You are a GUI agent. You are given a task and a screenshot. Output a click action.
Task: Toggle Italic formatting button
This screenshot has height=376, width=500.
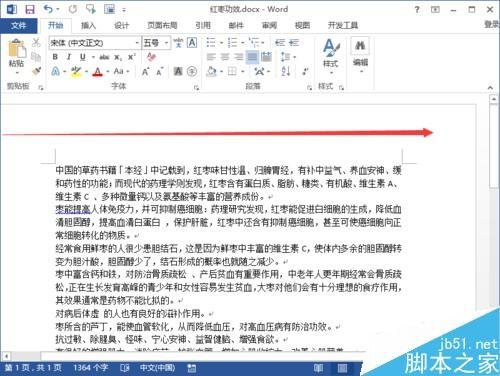(69, 57)
